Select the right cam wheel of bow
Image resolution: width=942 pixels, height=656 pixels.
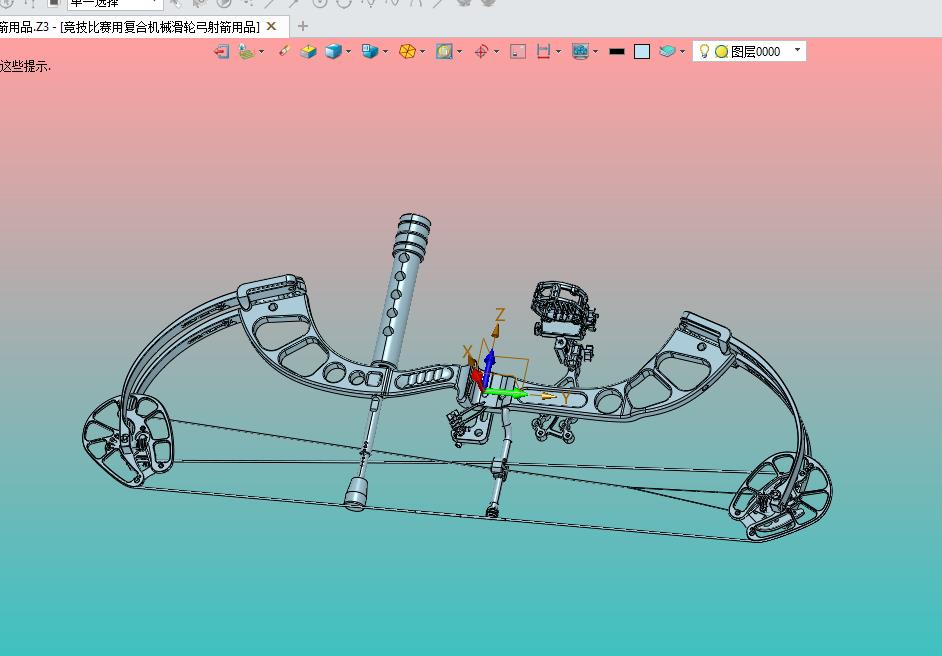click(x=781, y=496)
